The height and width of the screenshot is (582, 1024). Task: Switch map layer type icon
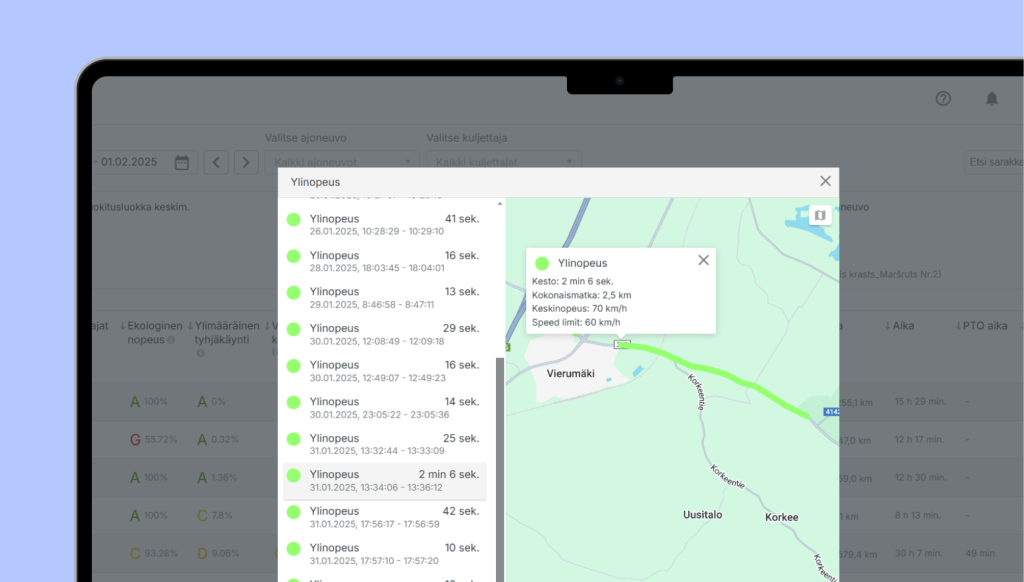point(820,215)
